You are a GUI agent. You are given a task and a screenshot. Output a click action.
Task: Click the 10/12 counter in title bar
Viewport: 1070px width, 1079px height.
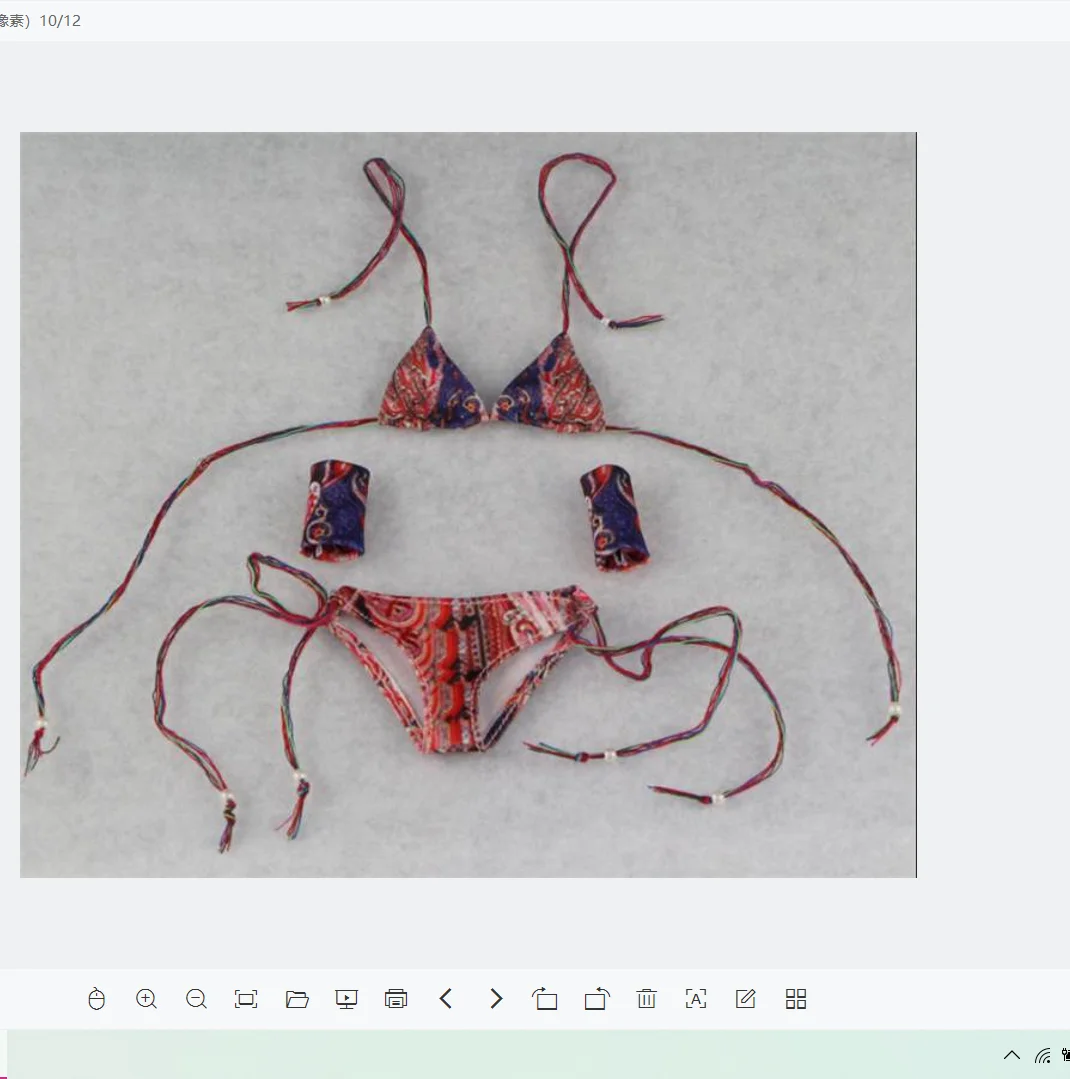pyautogui.click(x=60, y=21)
